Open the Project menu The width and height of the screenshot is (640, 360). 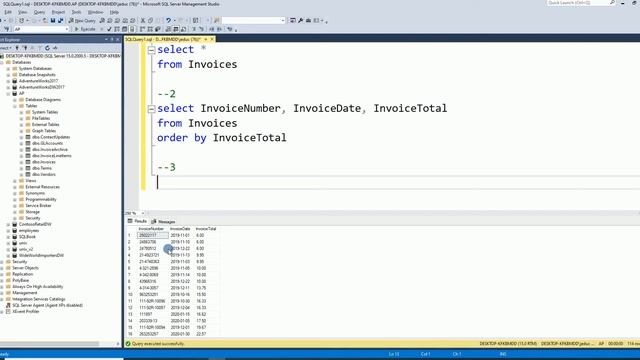click(58, 12)
